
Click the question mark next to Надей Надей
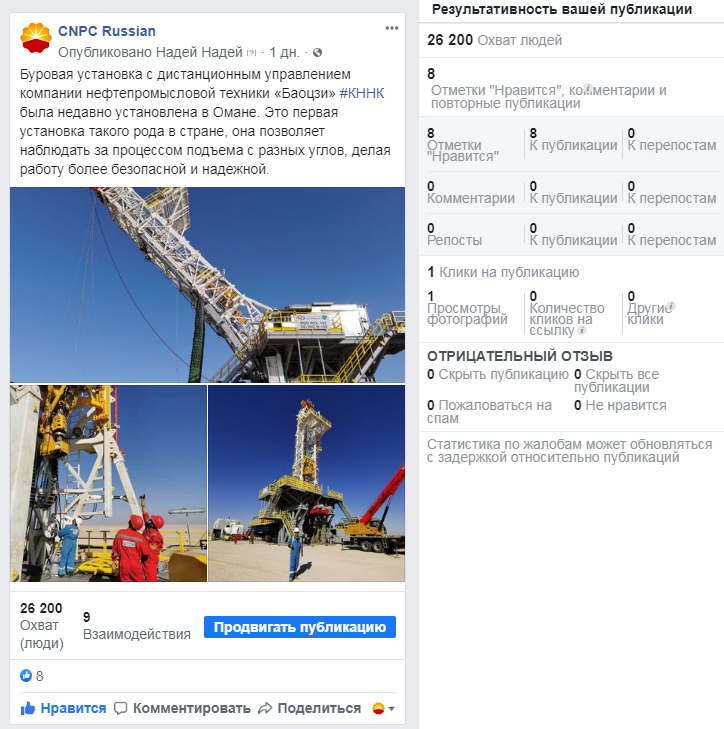pos(252,53)
